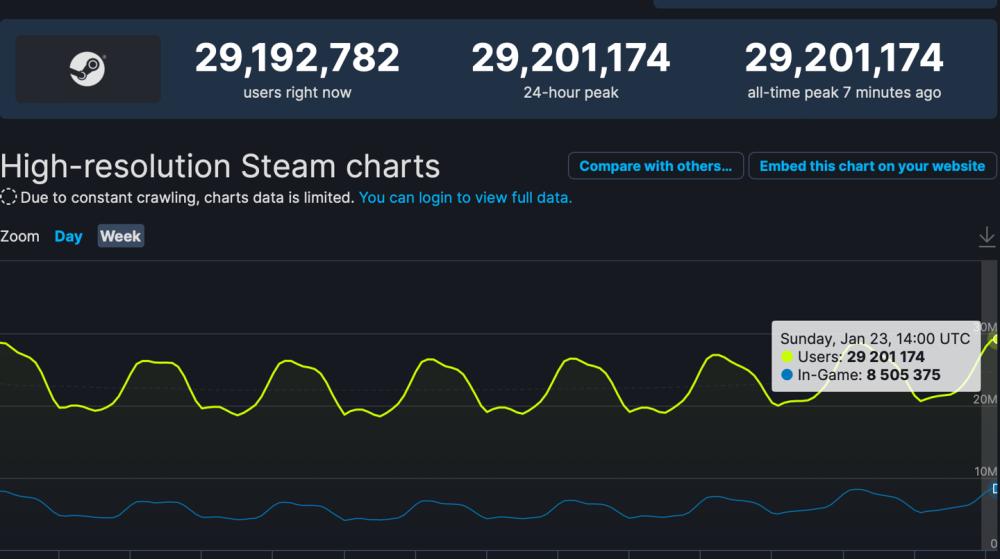Screen dimensions: 1000x559
Task: Click the blue In-Game series dot in tooltip
Action: (787, 375)
